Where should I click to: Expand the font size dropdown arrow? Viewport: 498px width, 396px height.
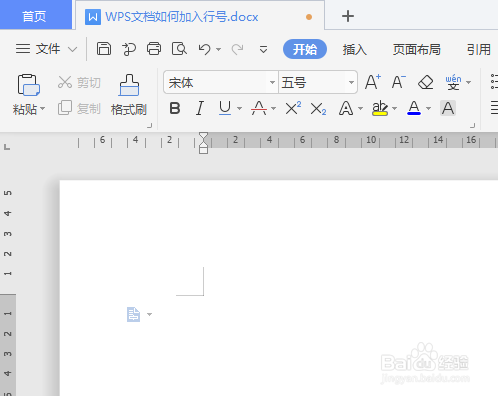pyautogui.click(x=351, y=82)
